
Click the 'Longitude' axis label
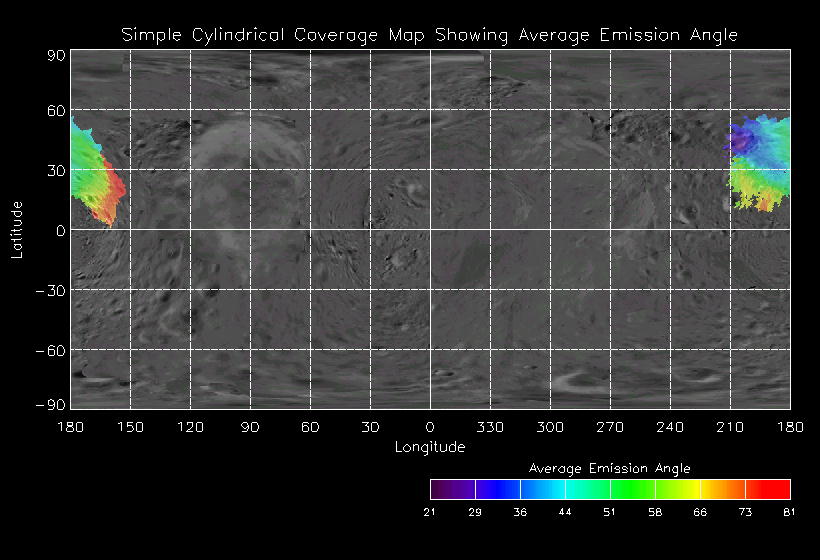point(430,447)
